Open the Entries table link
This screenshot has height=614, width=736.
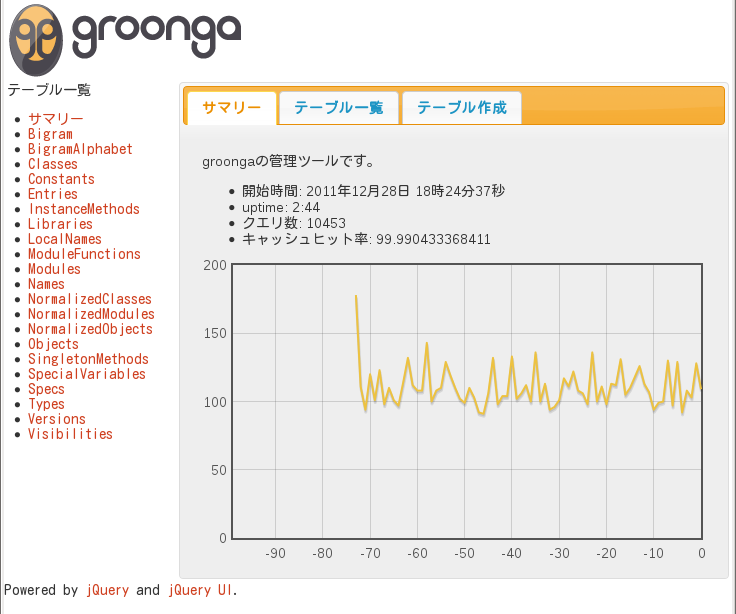(53, 194)
